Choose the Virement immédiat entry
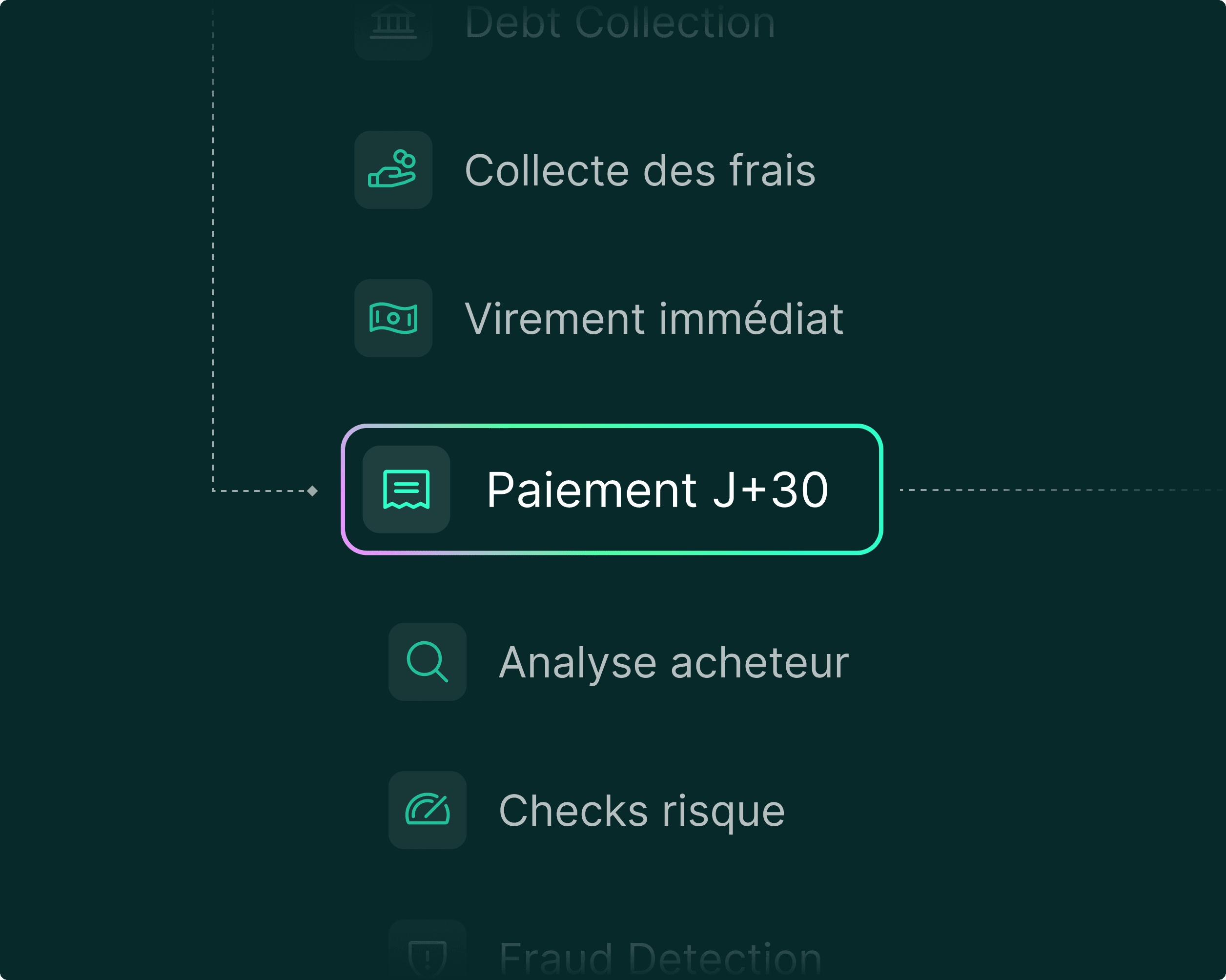 [654, 319]
